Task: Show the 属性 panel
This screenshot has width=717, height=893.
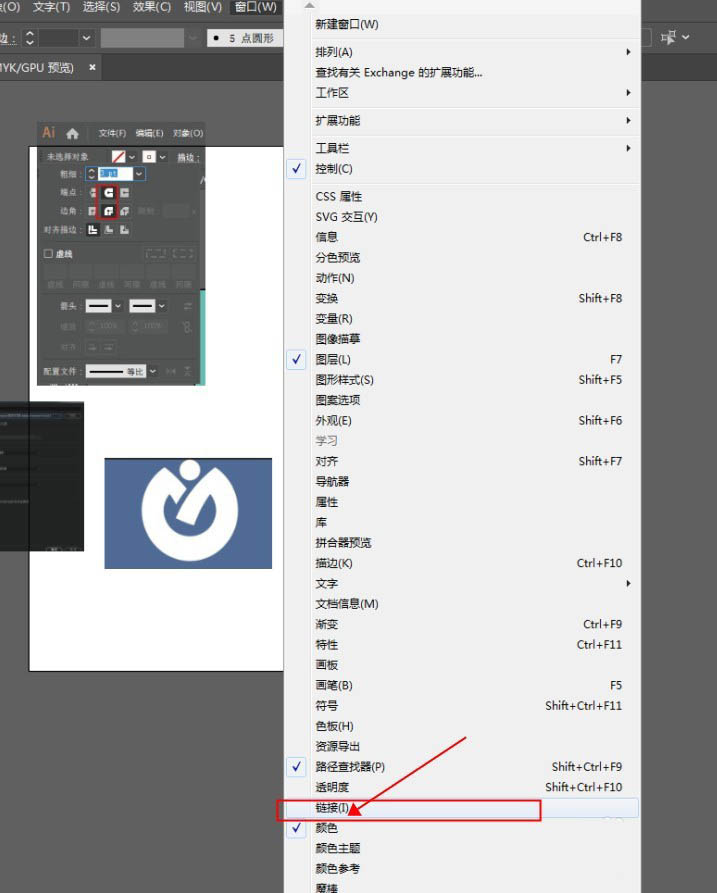Action: [x=462, y=502]
